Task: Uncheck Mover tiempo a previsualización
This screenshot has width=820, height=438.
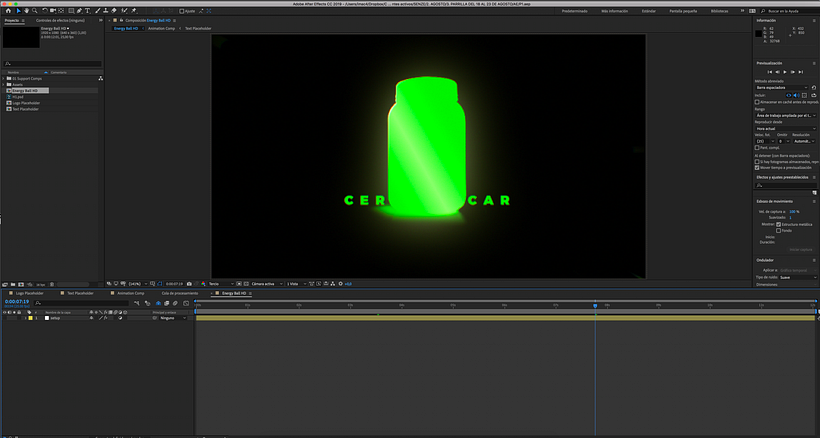Action: (x=757, y=168)
